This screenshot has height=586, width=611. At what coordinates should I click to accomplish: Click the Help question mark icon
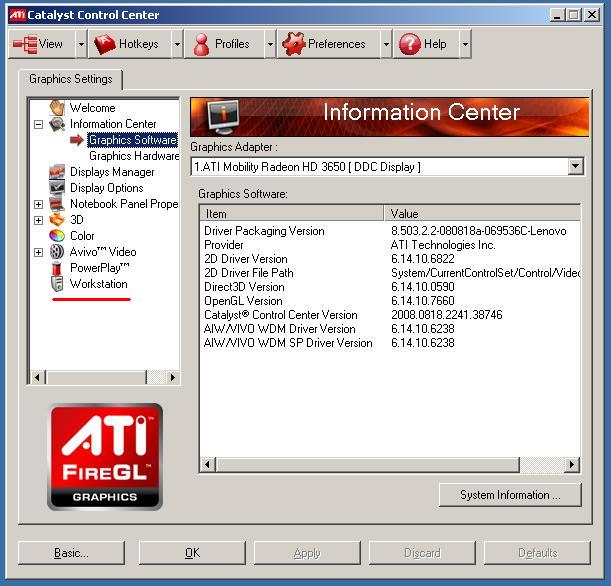click(x=410, y=44)
